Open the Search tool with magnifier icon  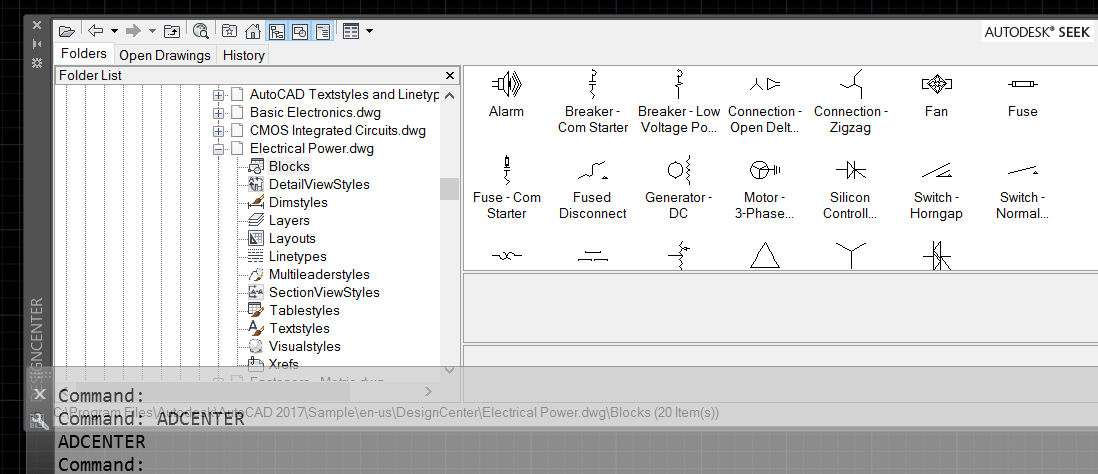tap(200, 31)
